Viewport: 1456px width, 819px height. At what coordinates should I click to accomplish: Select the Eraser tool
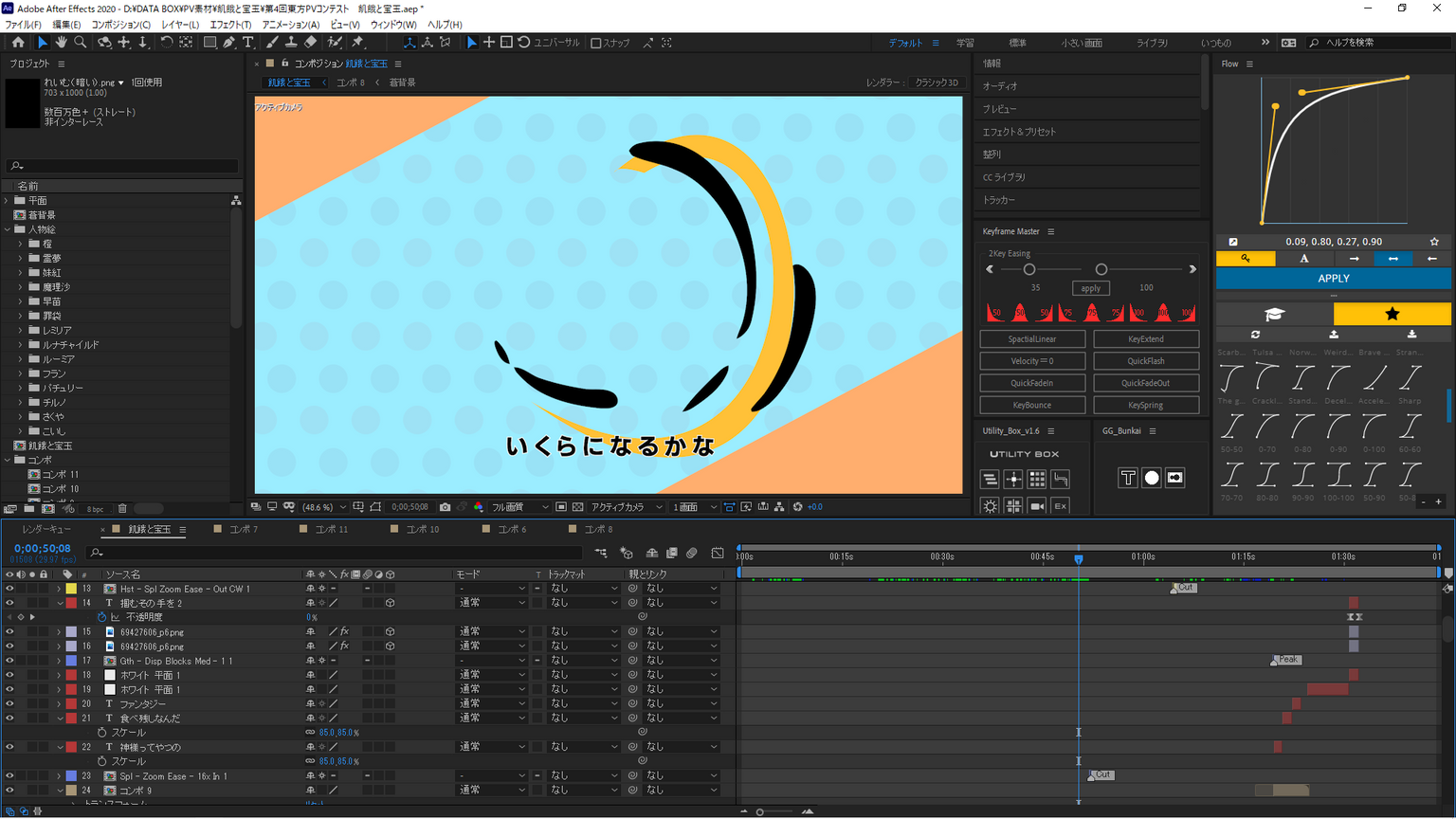310,43
